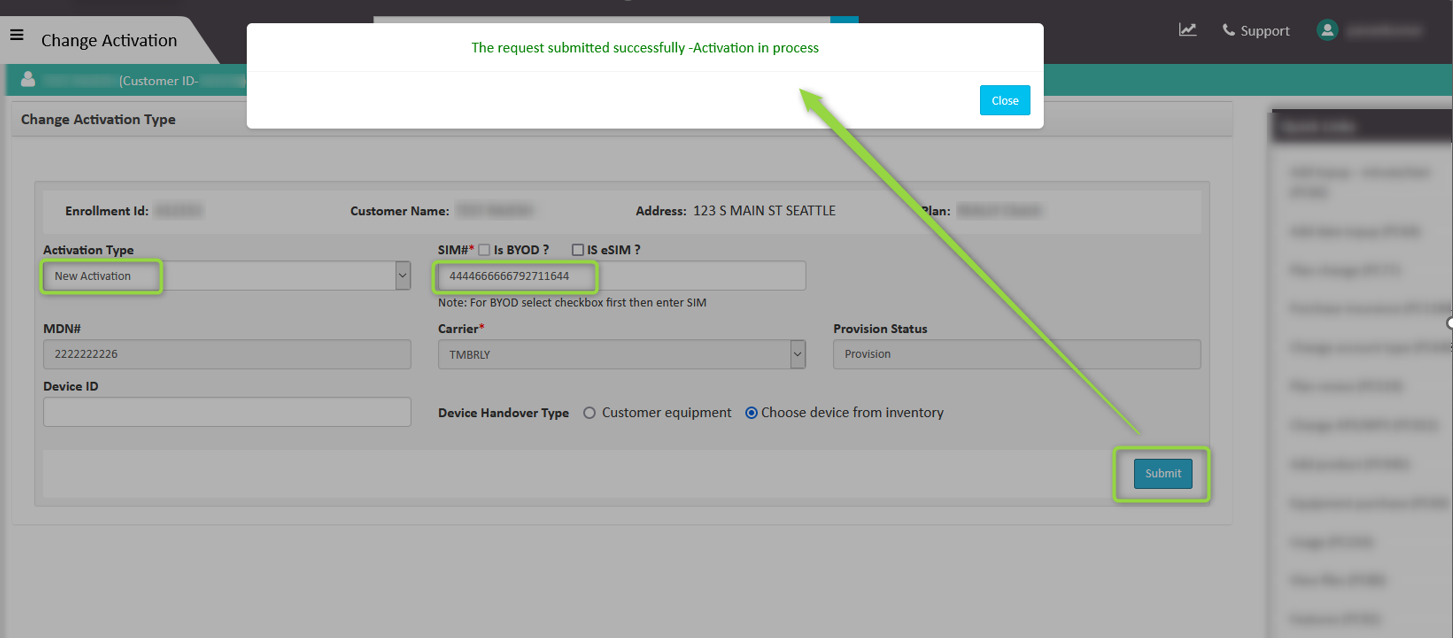Click the MDN# field showing 2222222226

[x=226, y=354]
